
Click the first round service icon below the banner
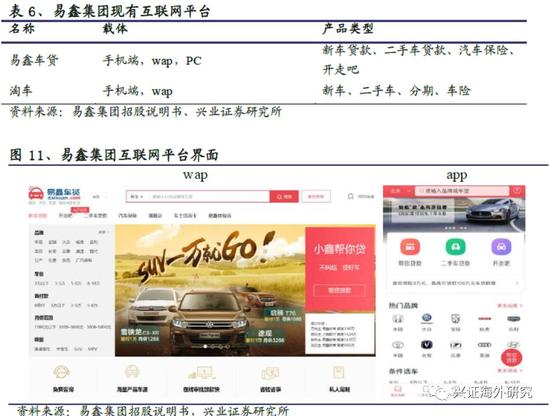(x=62, y=372)
